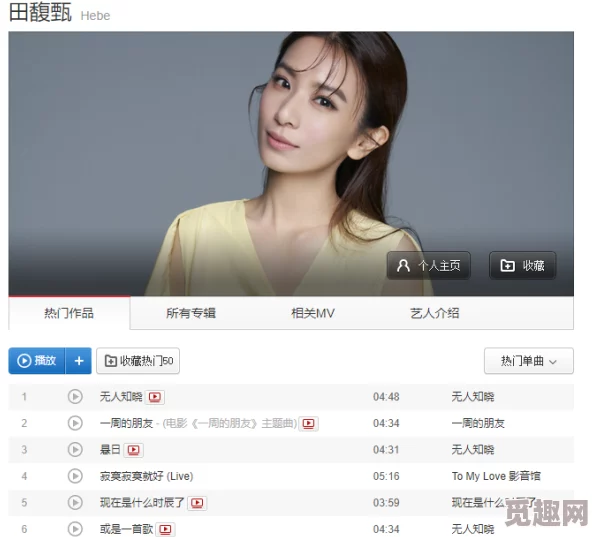Viewport: 594px width, 537px height.
Task: Open the 个人主页 profile button
Action: pyautogui.click(x=428, y=265)
